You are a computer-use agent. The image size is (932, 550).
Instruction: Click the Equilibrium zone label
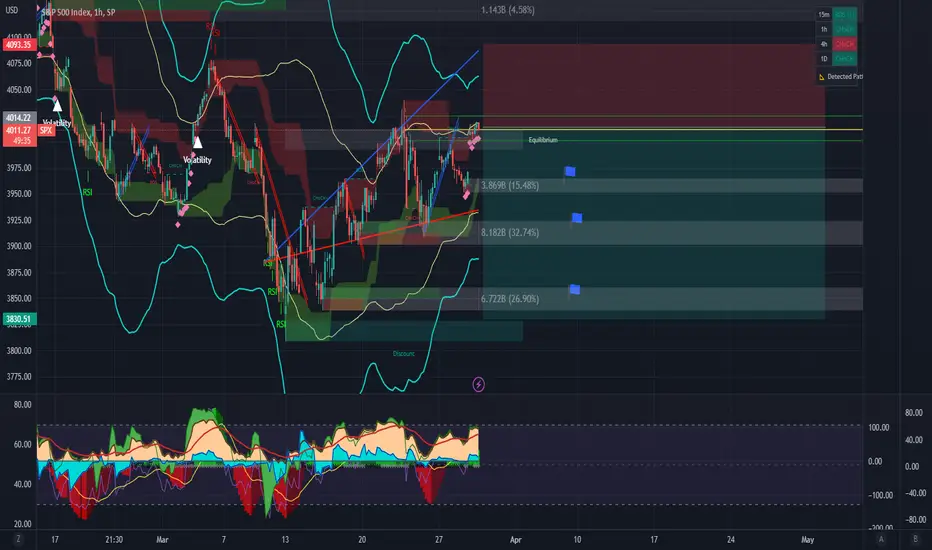[543, 140]
